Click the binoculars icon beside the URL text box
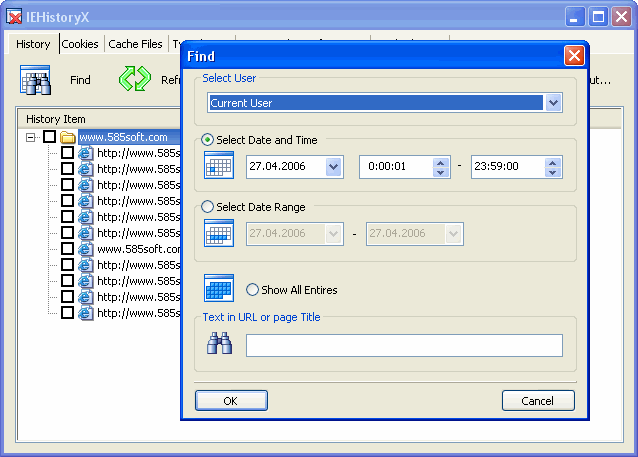The height and width of the screenshot is (457, 638). pos(220,343)
